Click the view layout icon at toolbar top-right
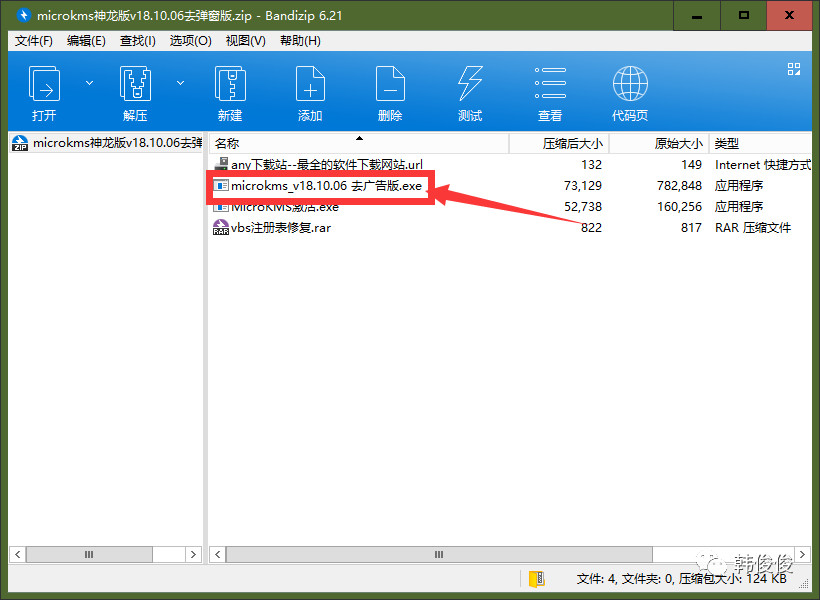820x600 pixels. [794, 69]
